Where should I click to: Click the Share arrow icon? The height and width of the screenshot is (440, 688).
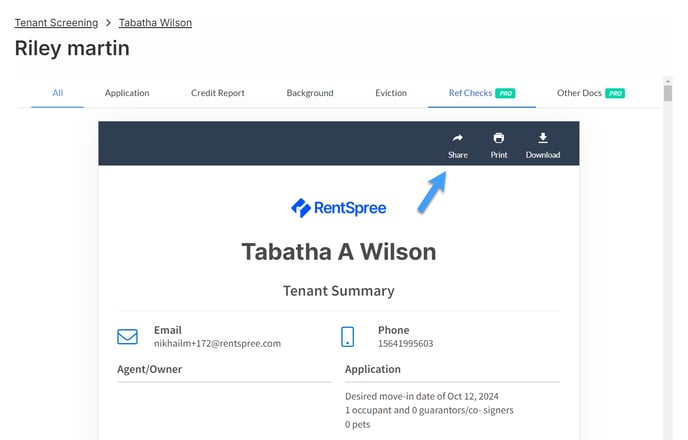point(458,138)
